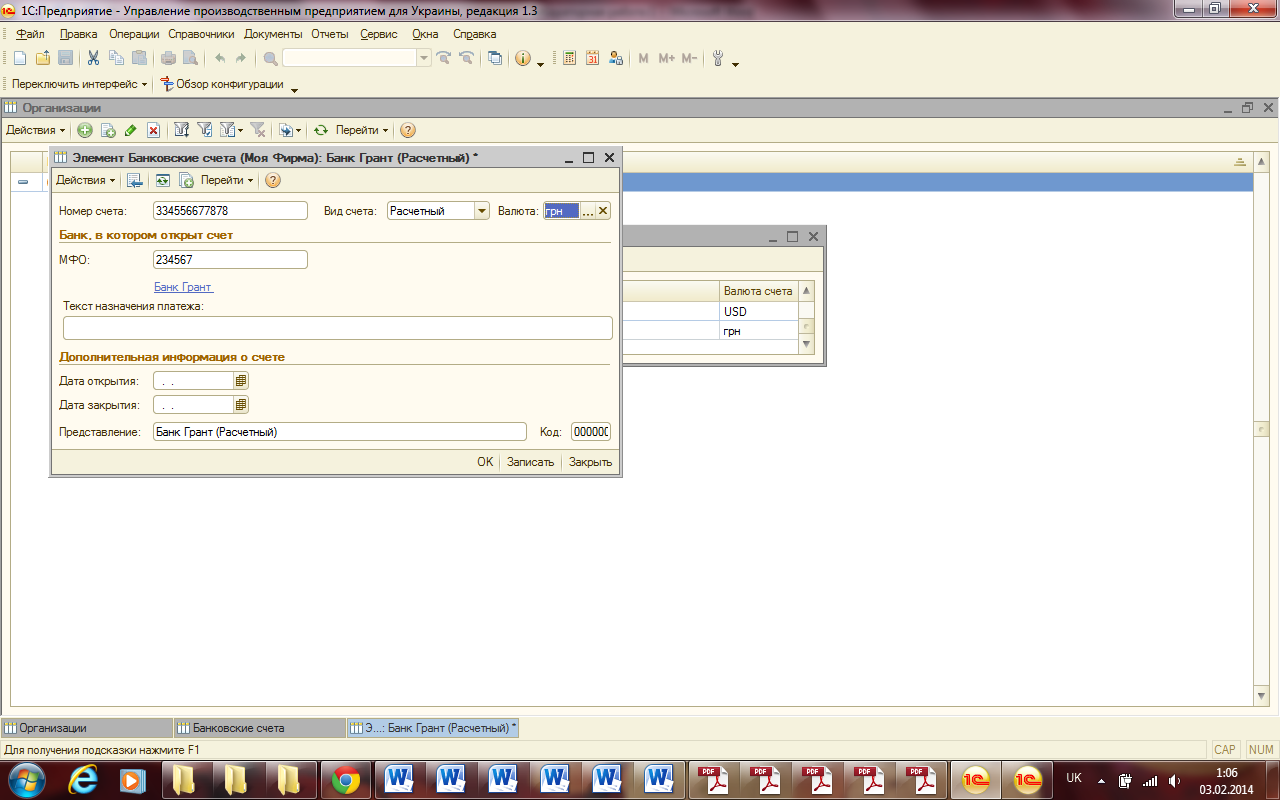Click Обзор конфигурации button
Viewport: 1280px width, 800px height.
(222, 84)
